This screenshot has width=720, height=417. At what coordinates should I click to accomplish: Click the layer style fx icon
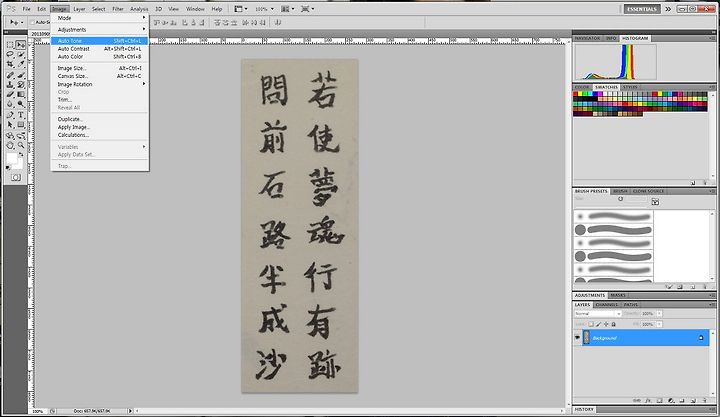[648, 400]
